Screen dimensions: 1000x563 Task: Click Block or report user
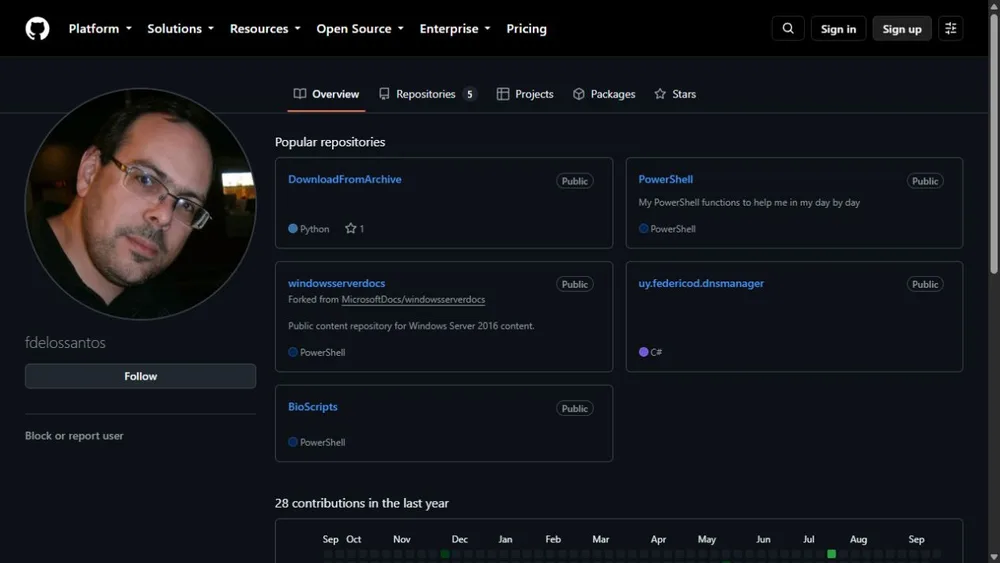coord(74,435)
